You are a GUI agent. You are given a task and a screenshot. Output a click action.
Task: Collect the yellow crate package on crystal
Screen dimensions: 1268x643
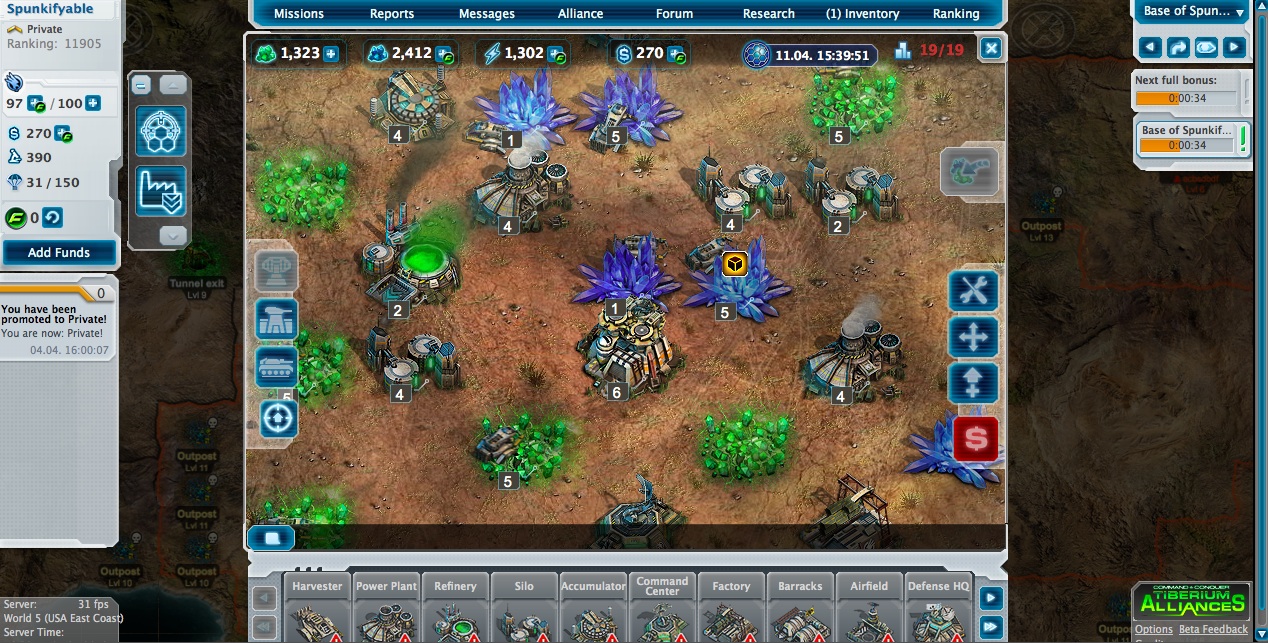(734, 264)
